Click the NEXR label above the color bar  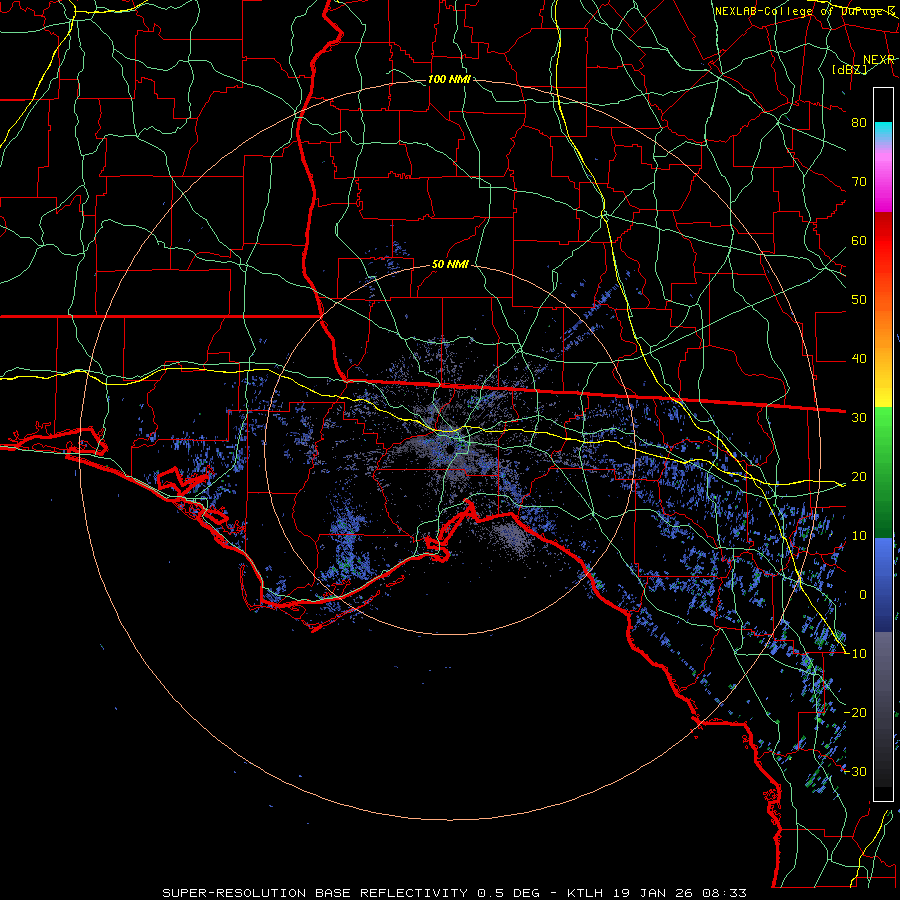(x=879, y=60)
